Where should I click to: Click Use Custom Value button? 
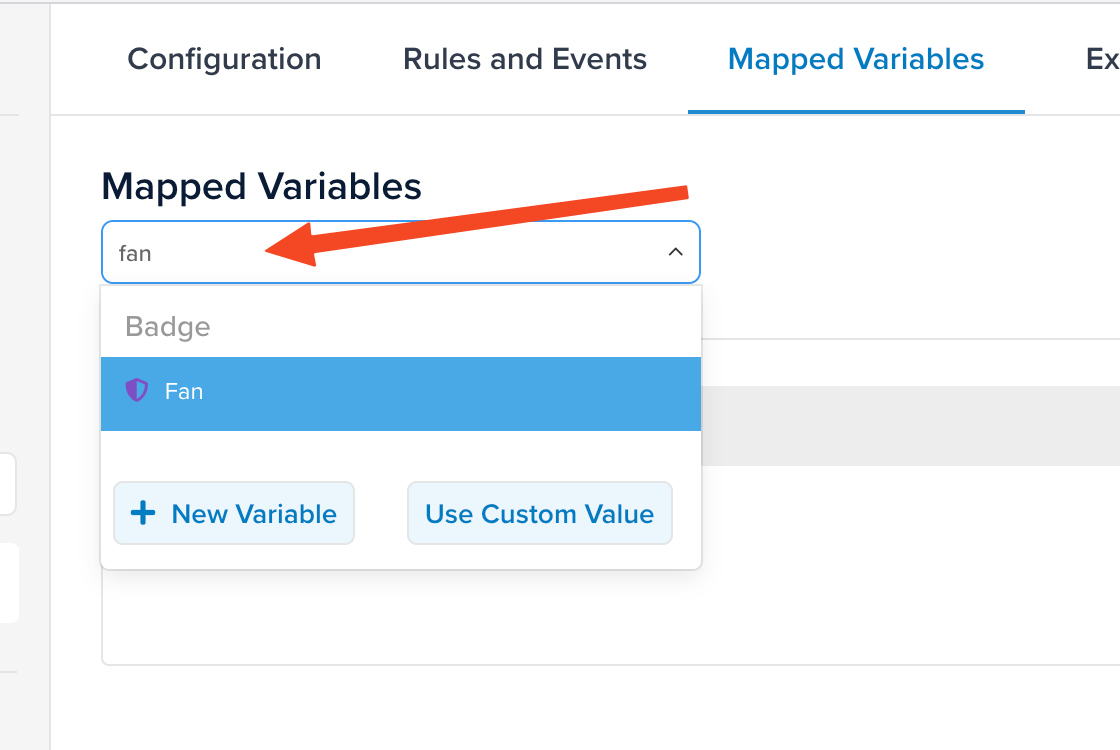[539, 514]
